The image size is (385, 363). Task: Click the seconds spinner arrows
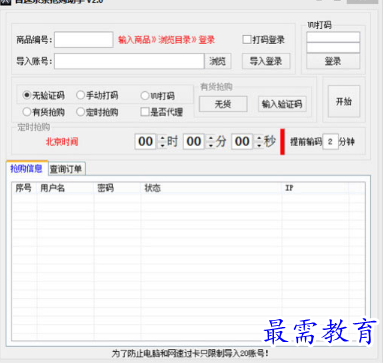259,142
